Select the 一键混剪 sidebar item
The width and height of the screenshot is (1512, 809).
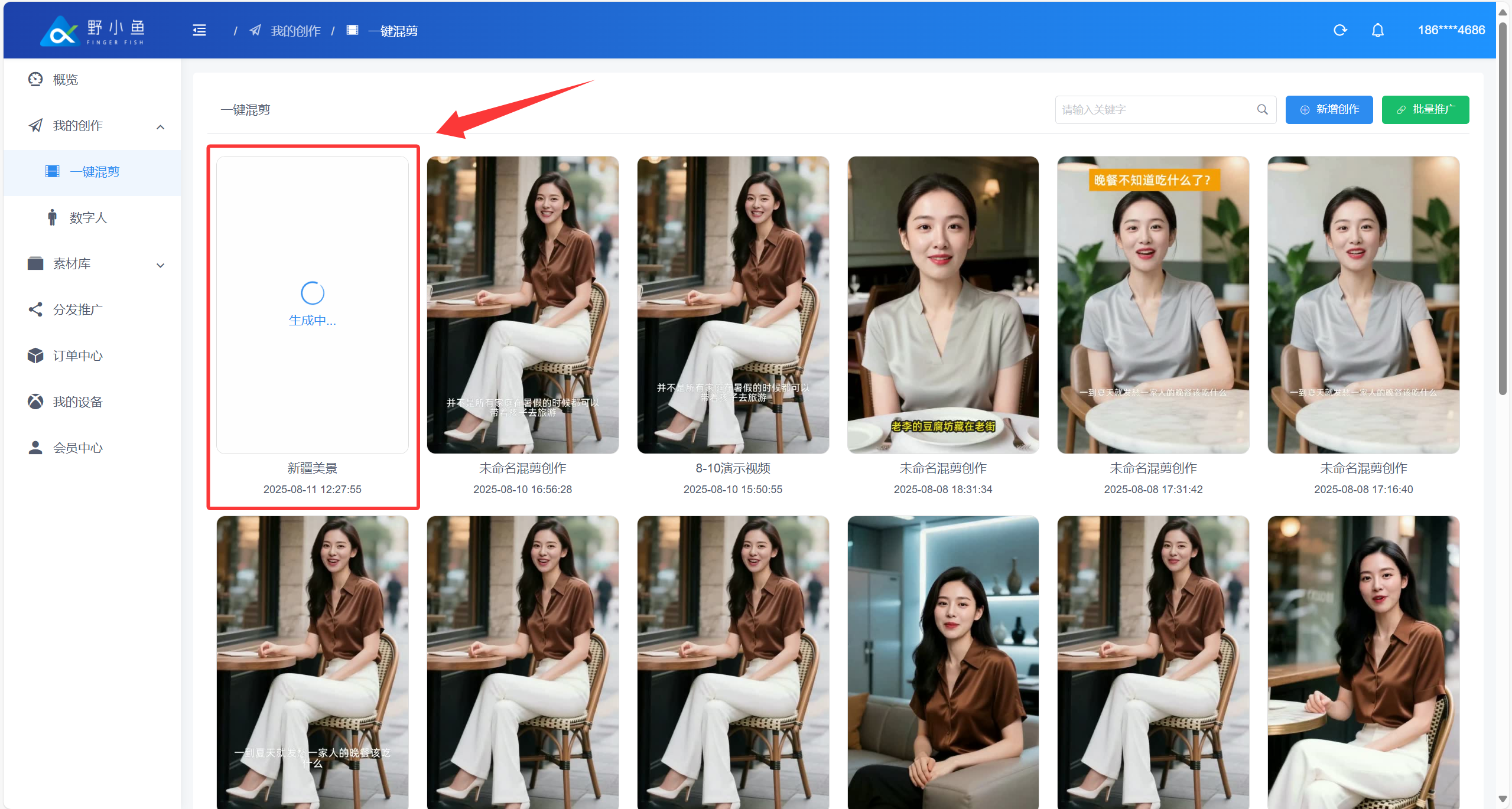(x=95, y=172)
